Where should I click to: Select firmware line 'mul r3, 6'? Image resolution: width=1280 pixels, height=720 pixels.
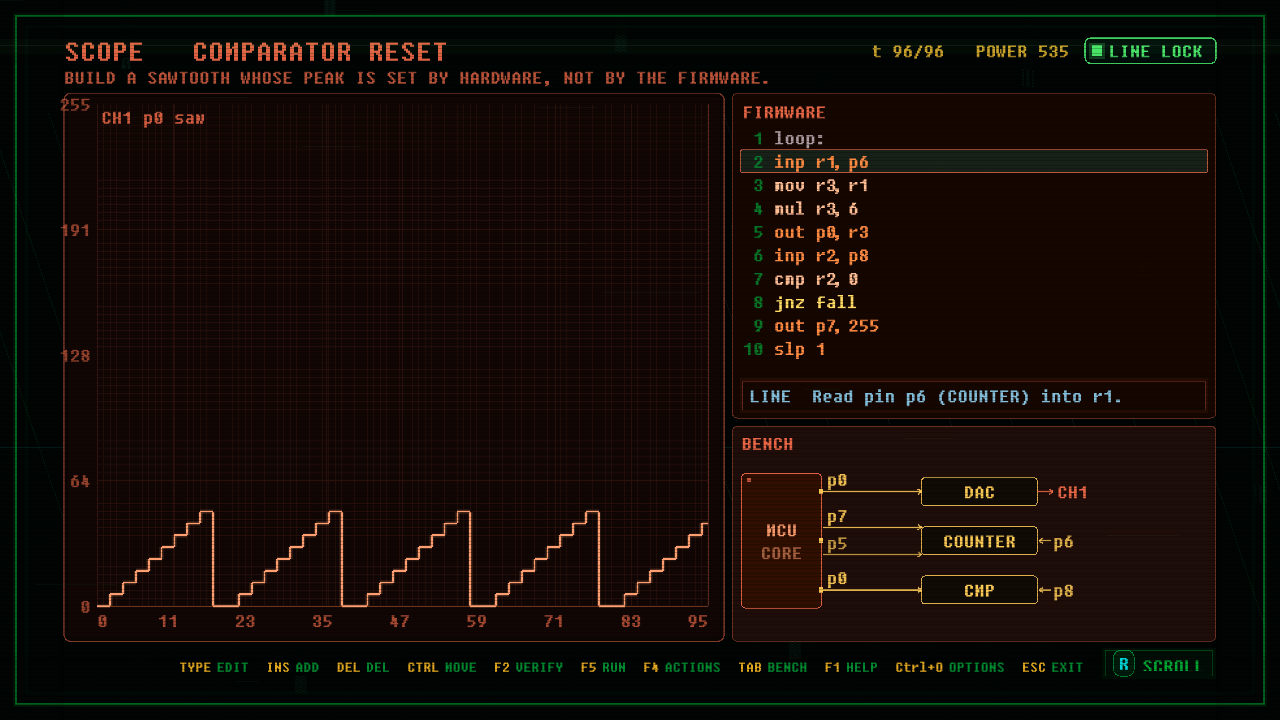pos(974,209)
